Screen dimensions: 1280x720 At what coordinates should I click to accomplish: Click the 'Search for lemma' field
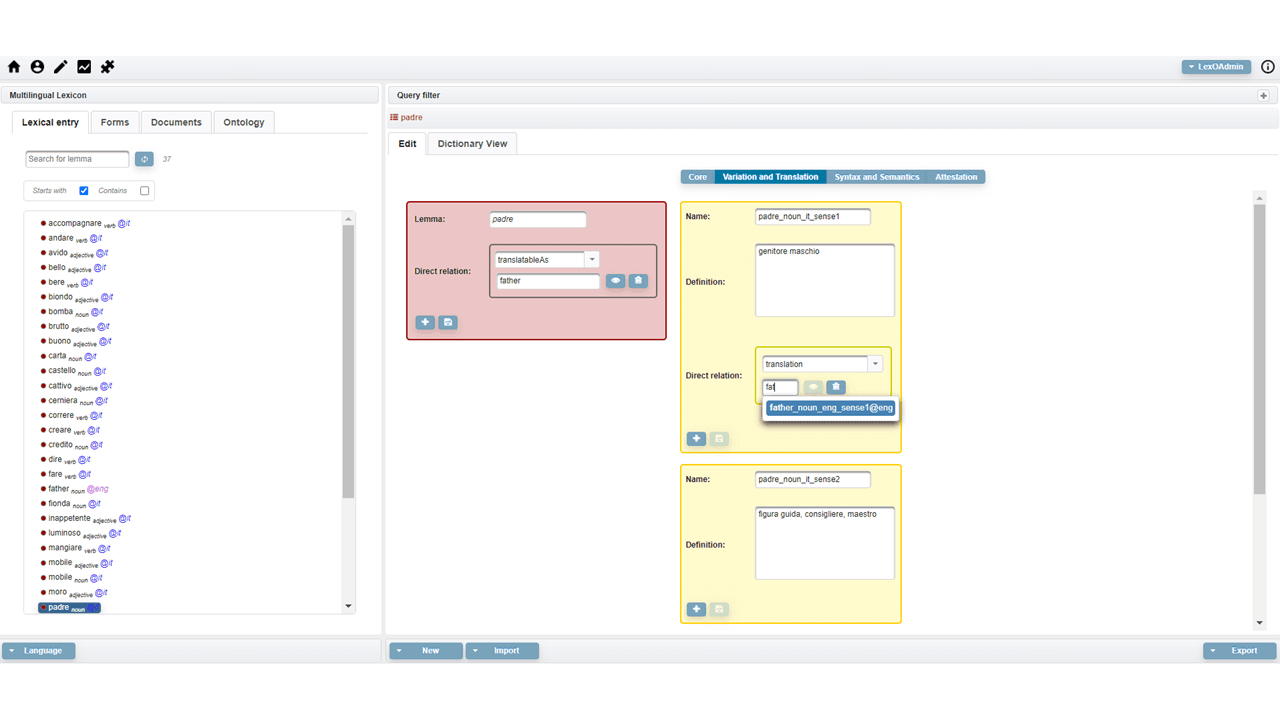coord(77,159)
